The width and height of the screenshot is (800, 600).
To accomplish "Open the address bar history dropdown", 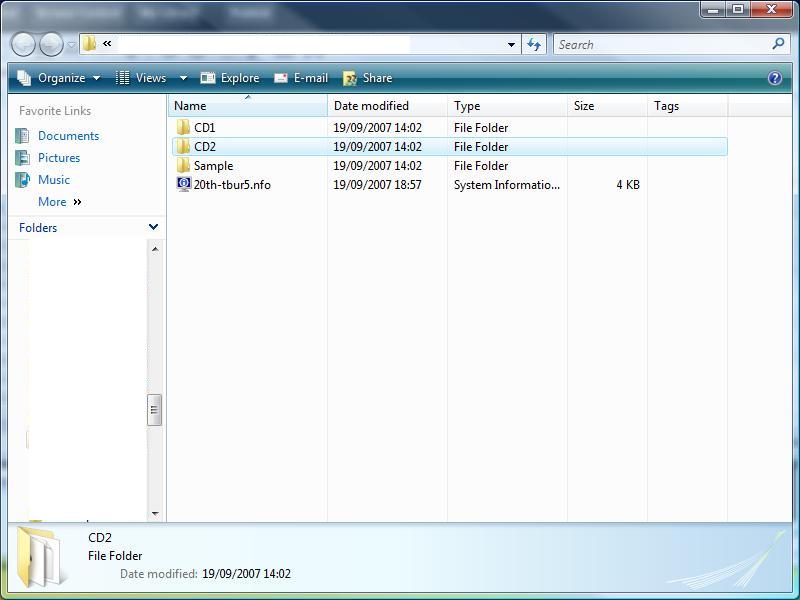I will [511, 44].
